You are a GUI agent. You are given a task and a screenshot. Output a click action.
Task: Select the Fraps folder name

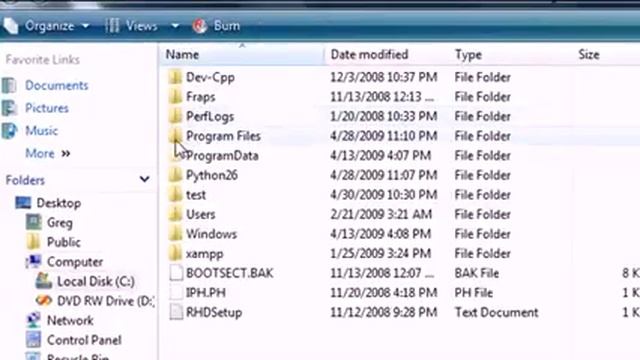coord(200,97)
